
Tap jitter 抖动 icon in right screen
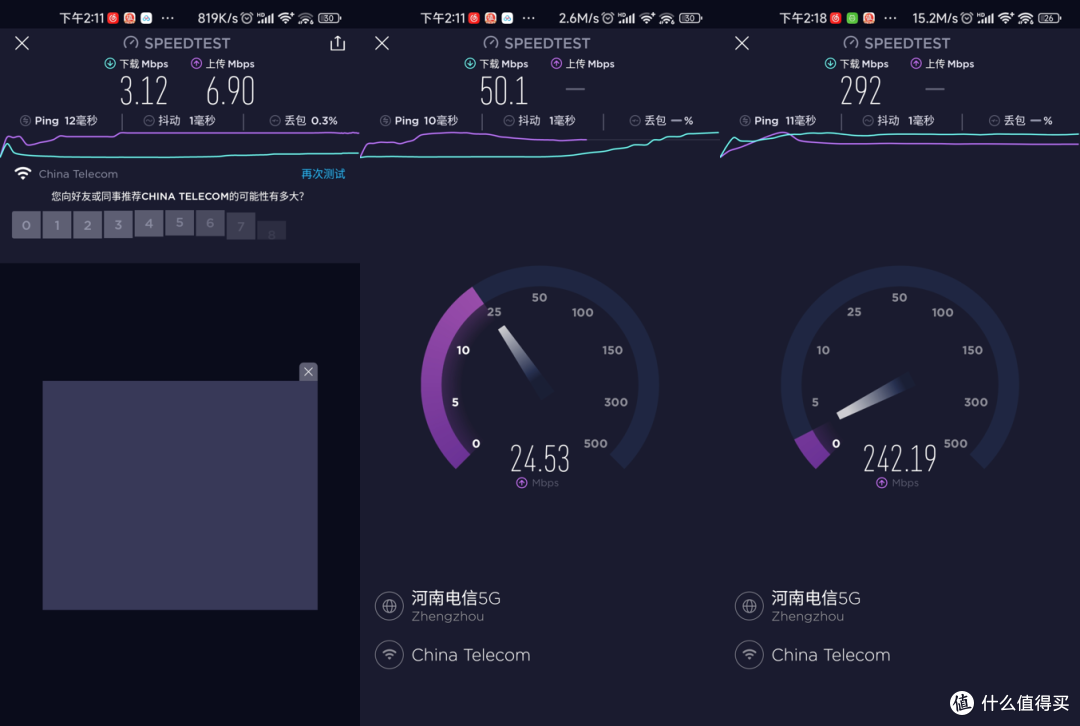[x=869, y=121]
